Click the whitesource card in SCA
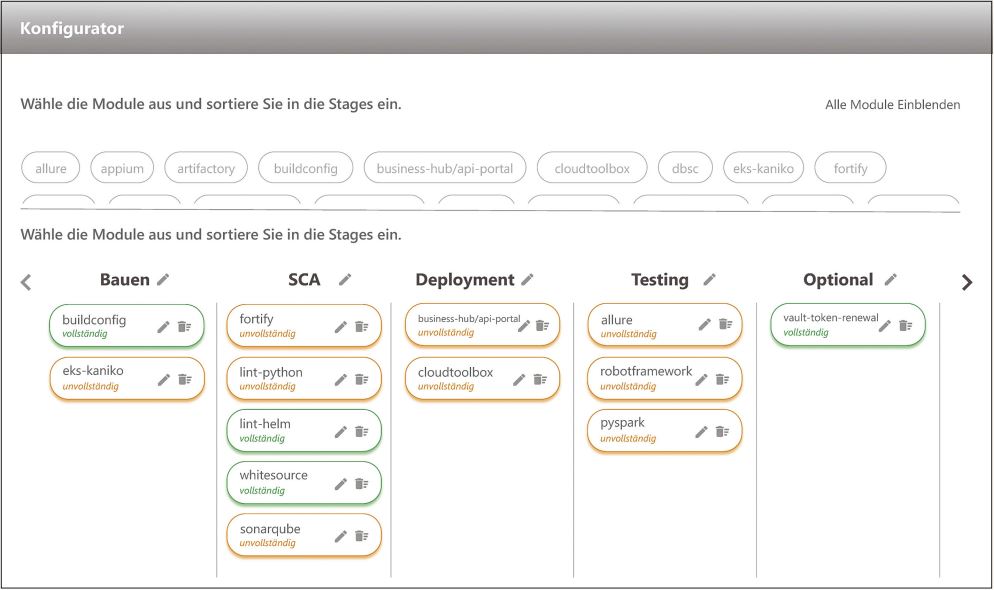994x590 pixels. (x=275, y=482)
